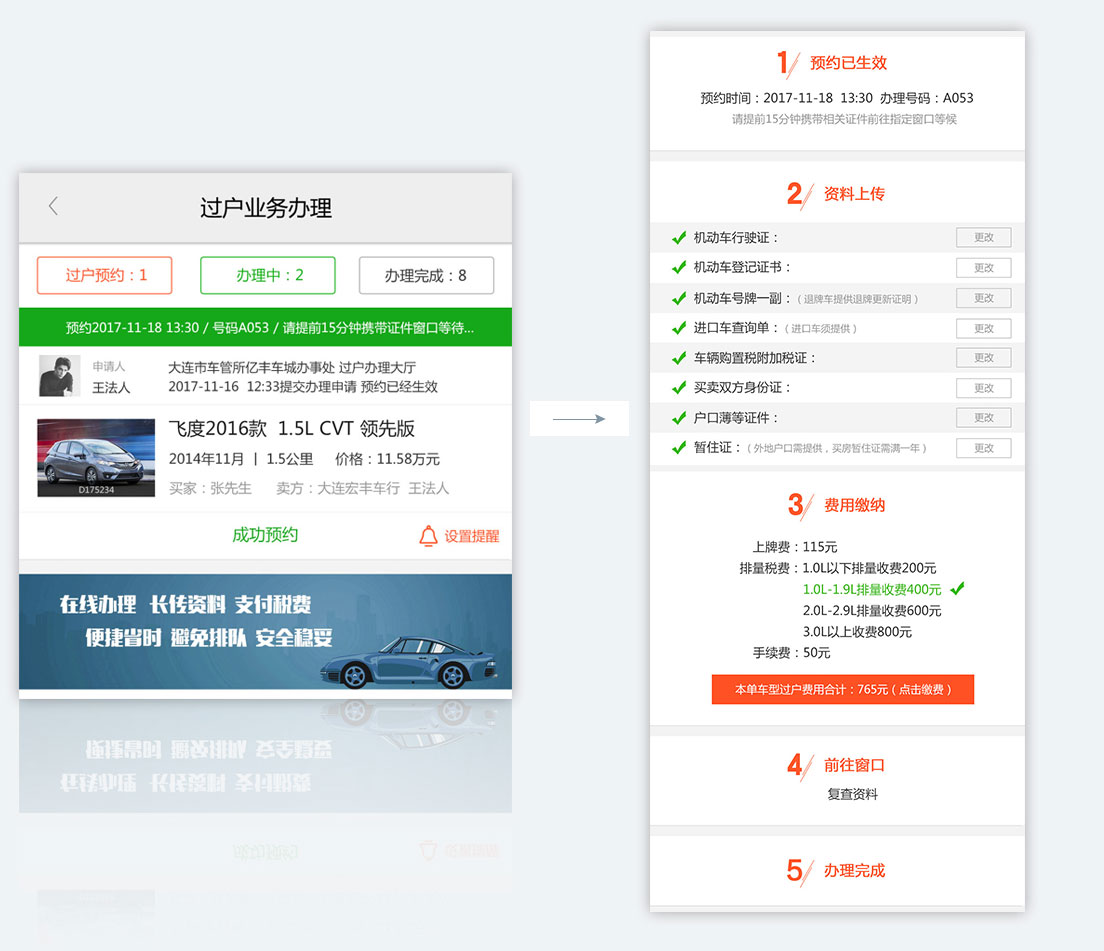
Task: Click the bell reminder icon
Action: click(428, 536)
